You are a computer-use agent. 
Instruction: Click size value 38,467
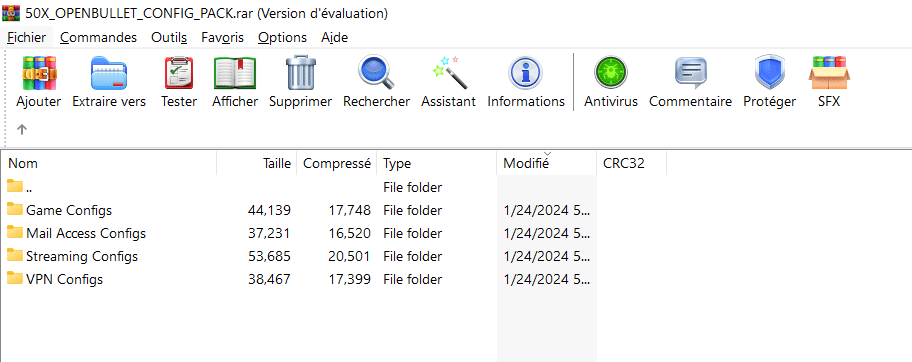(x=269, y=279)
